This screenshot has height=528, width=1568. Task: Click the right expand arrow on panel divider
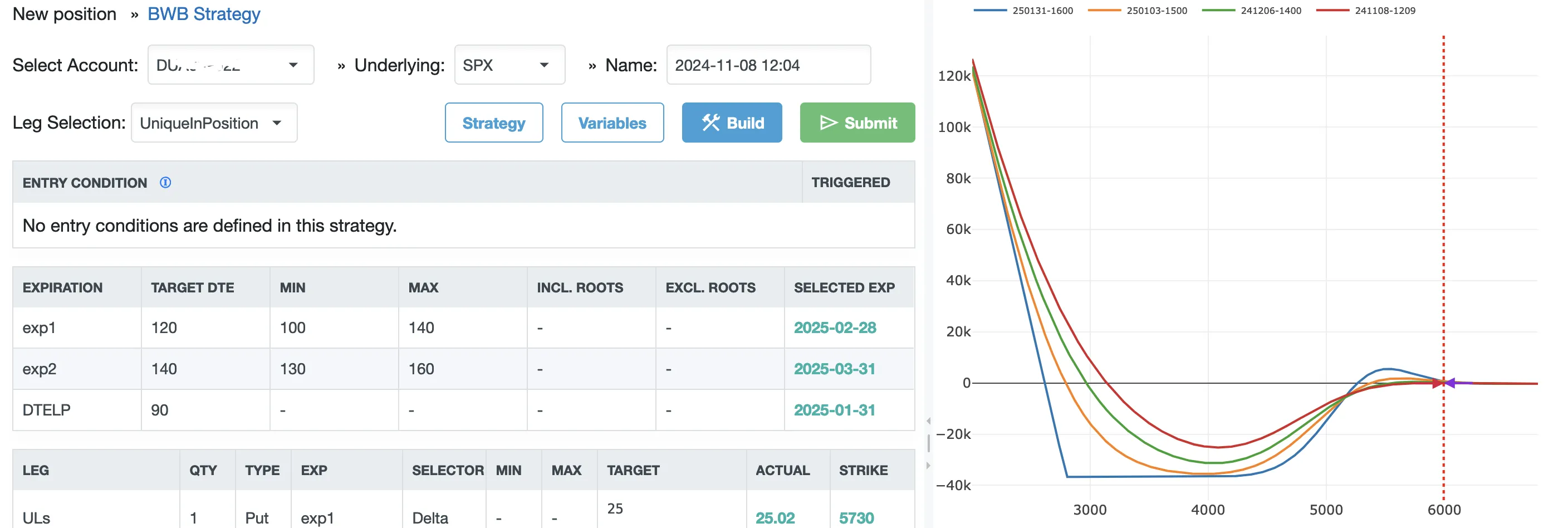[928, 466]
